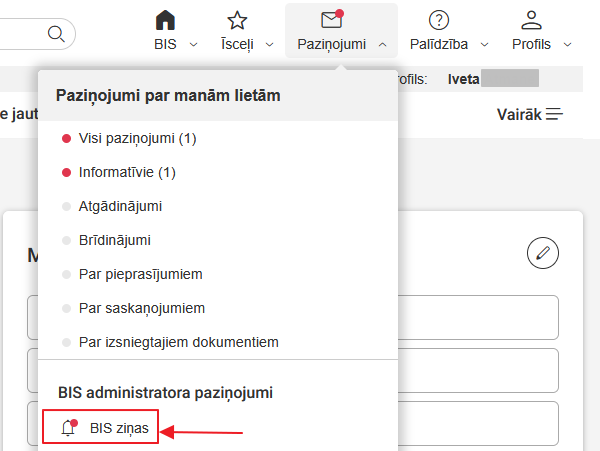The image size is (600, 451).
Task: Click the heading BIS administratora paziņojumi
Action: tap(165, 393)
